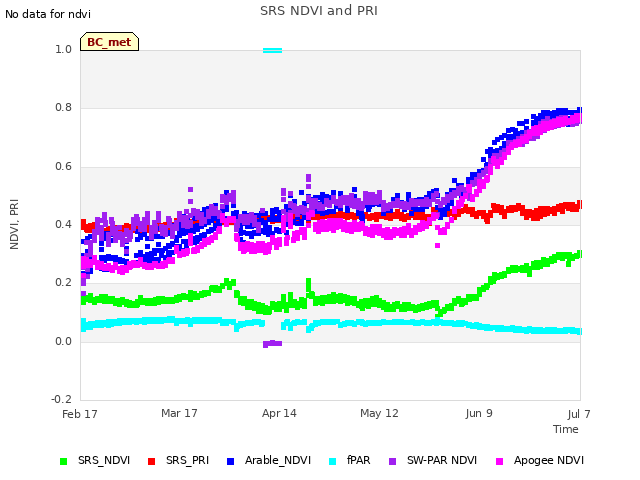Click the fPAR cyan legend swatch
This screenshot has height=480, width=640.
pyautogui.click(x=333, y=461)
